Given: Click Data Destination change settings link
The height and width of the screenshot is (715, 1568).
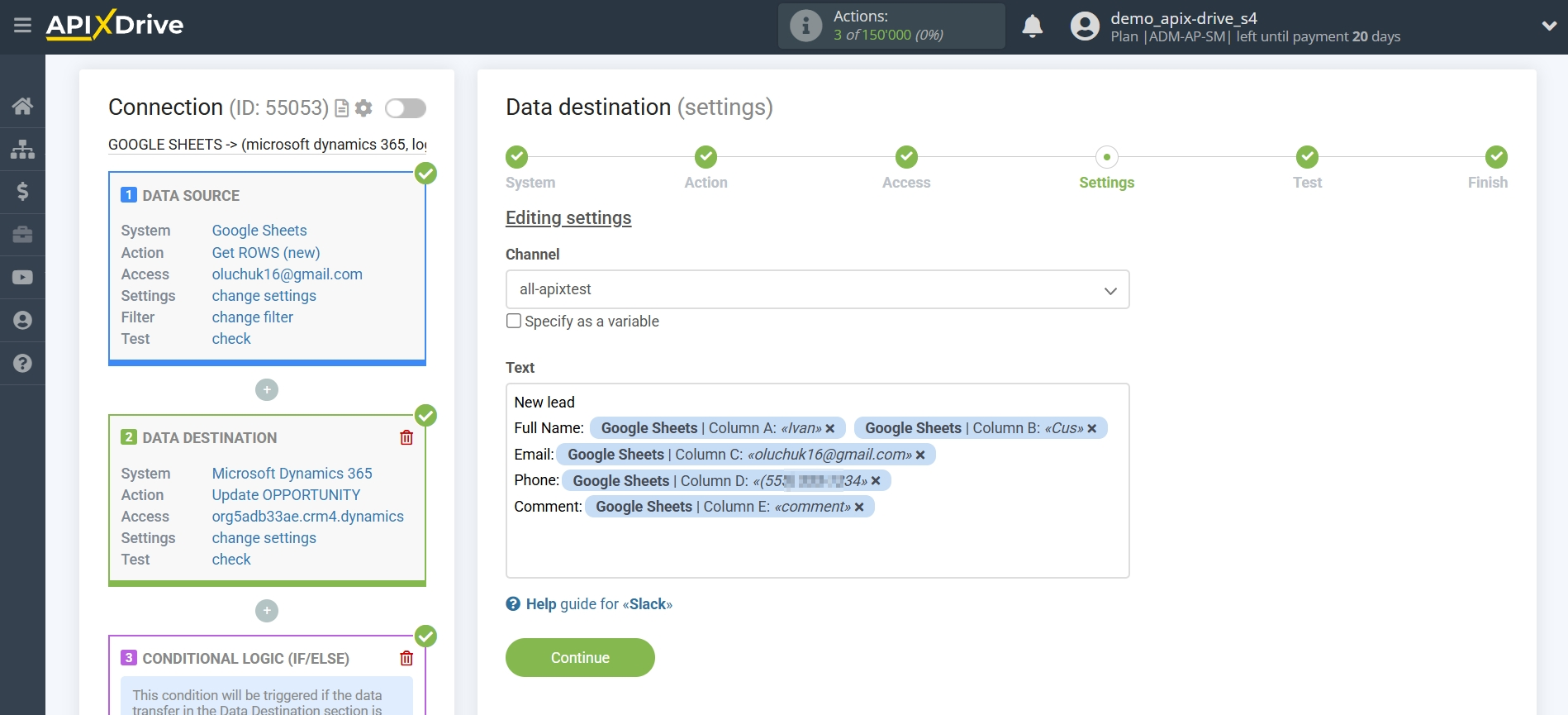Looking at the screenshot, I should tap(264, 538).
